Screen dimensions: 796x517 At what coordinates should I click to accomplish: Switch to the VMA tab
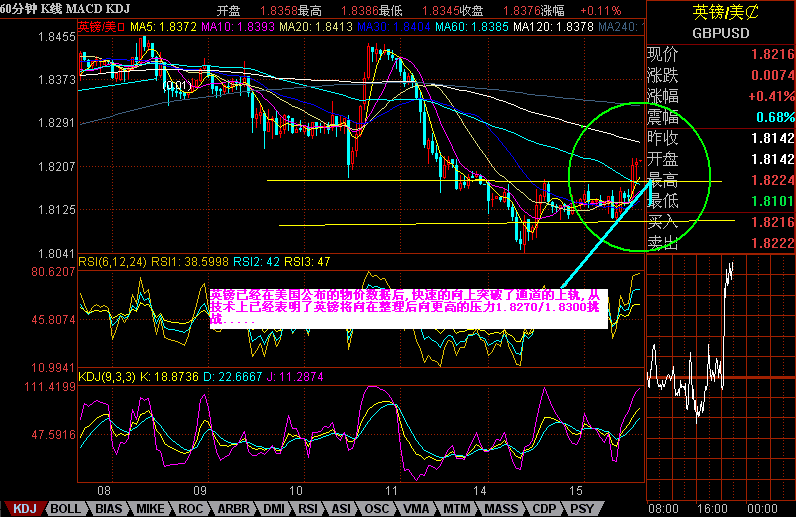click(x=416, y=508)
